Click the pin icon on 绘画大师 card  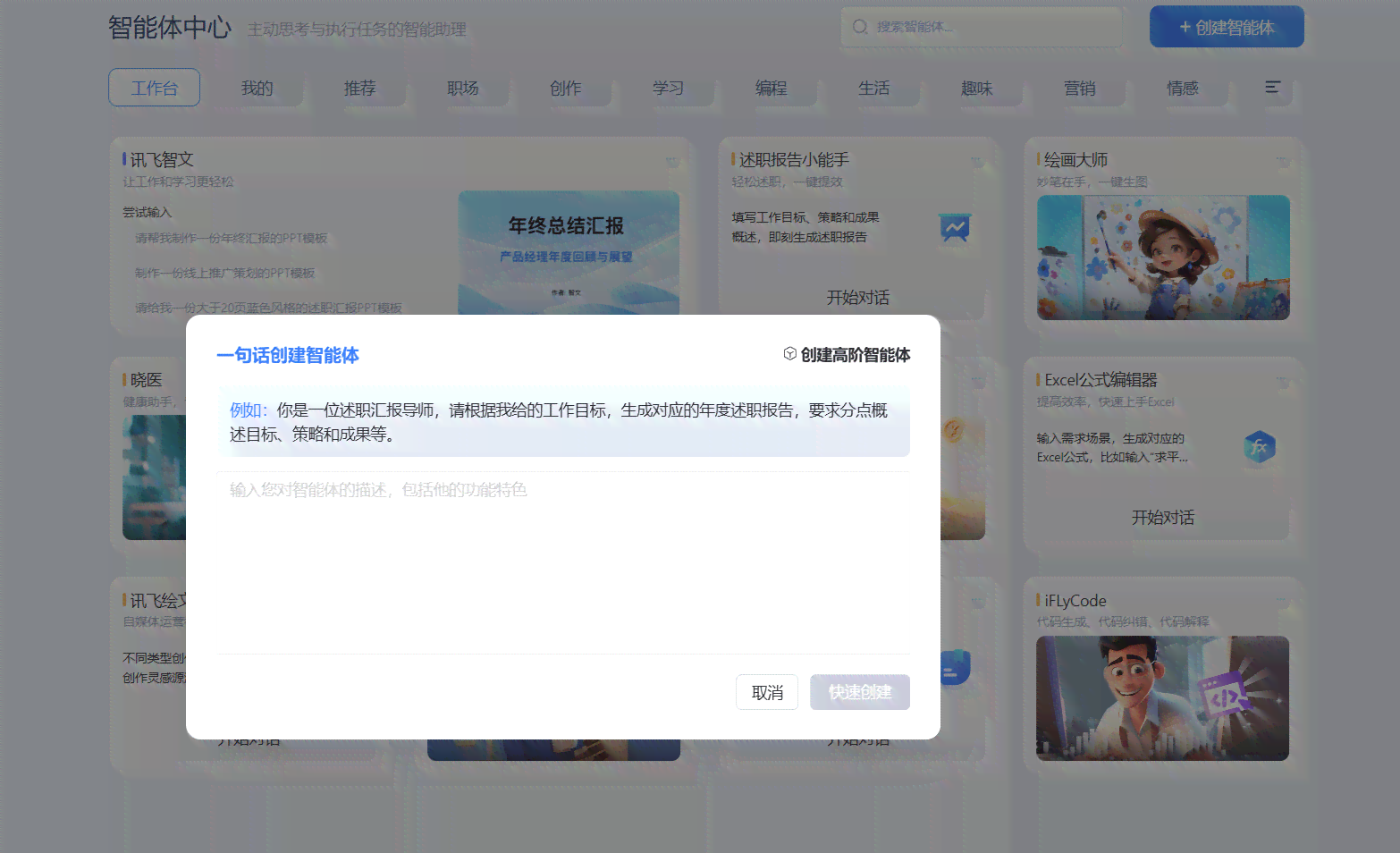point(1282,162)
